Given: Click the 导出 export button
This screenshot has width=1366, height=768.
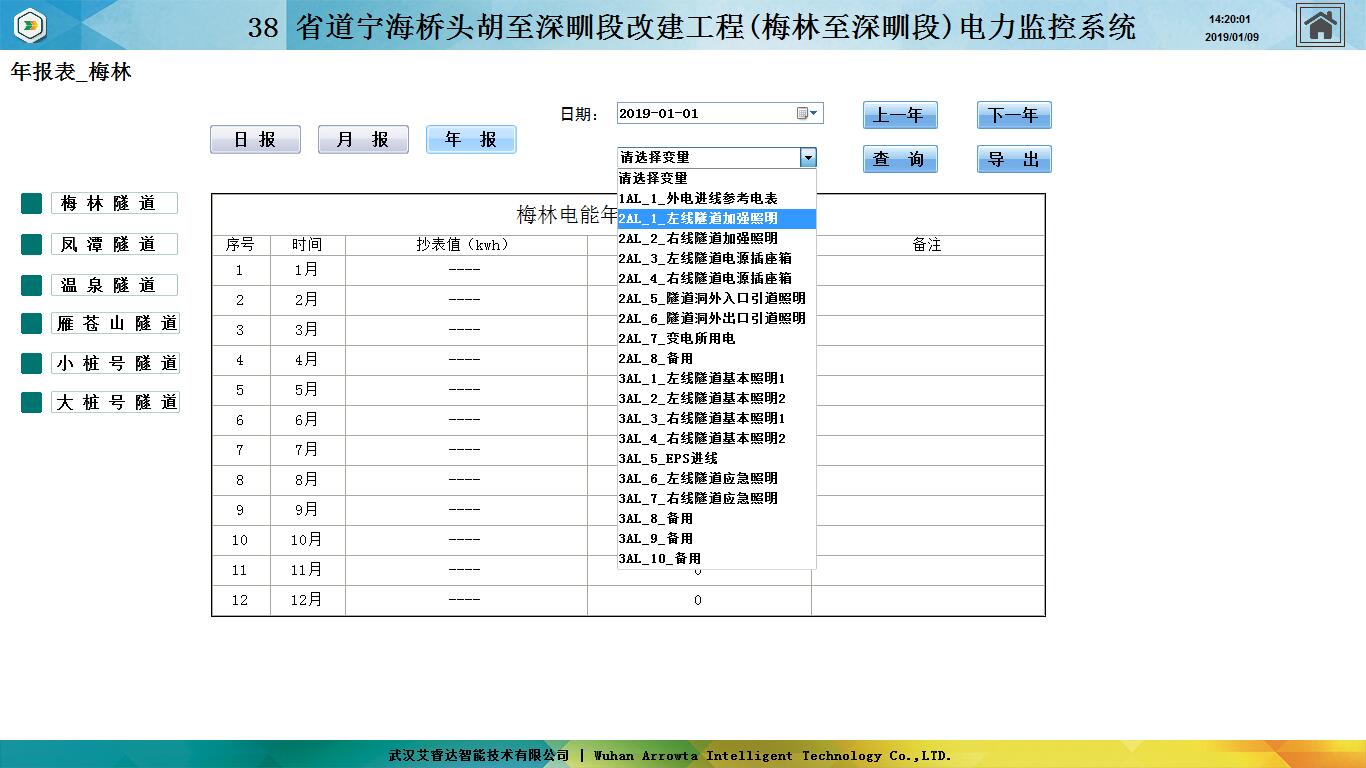Looking at the screenshot, I should click(x=1014, y=159).
